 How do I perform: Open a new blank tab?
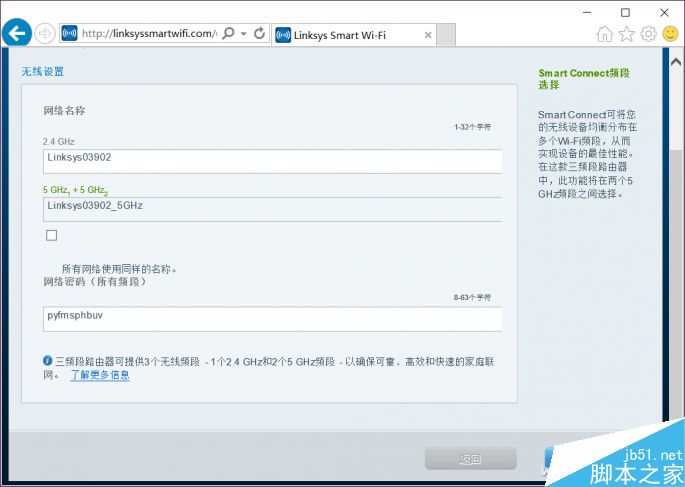click(446, 35)
